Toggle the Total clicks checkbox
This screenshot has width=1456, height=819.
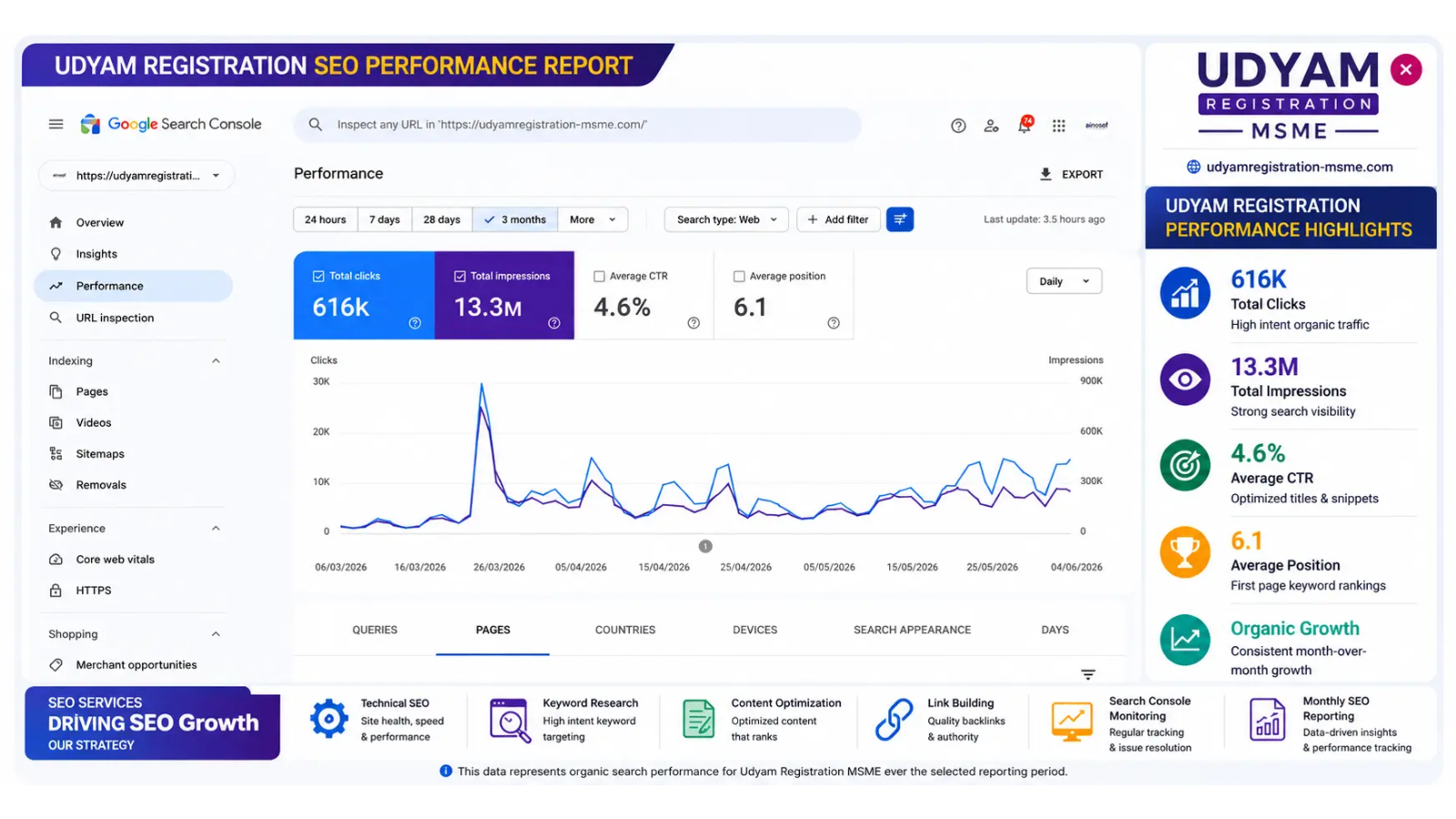(318, 277)
